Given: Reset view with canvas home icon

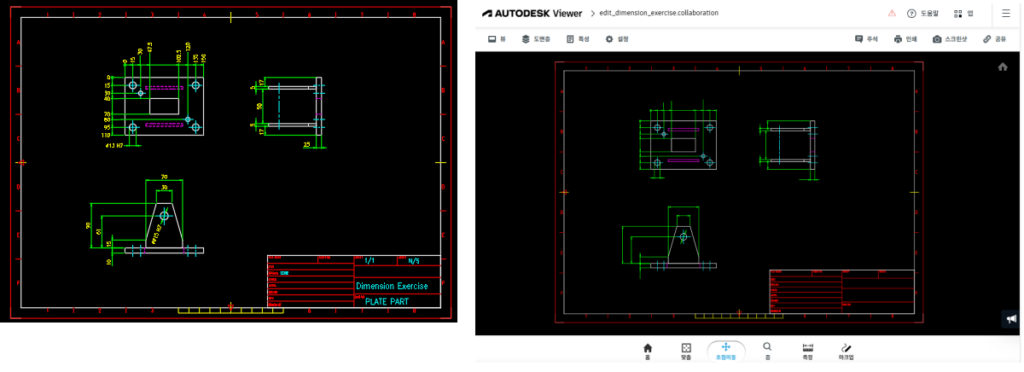Looking at the screenshot, I should 1002,67.
